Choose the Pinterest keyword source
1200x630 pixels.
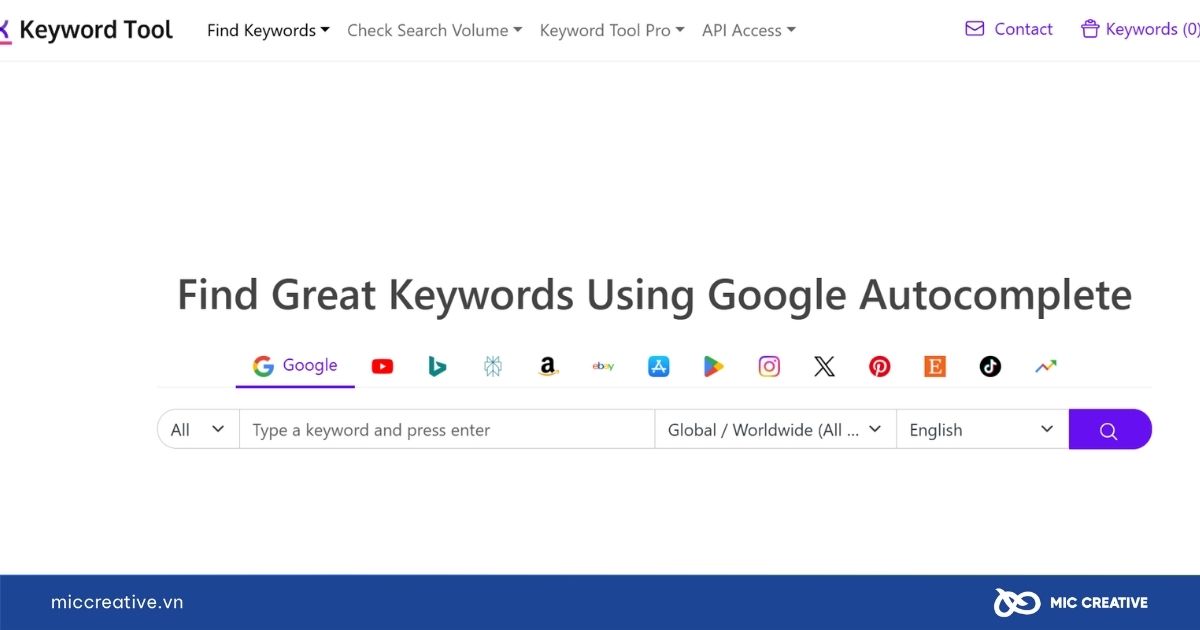click(879, 366)
